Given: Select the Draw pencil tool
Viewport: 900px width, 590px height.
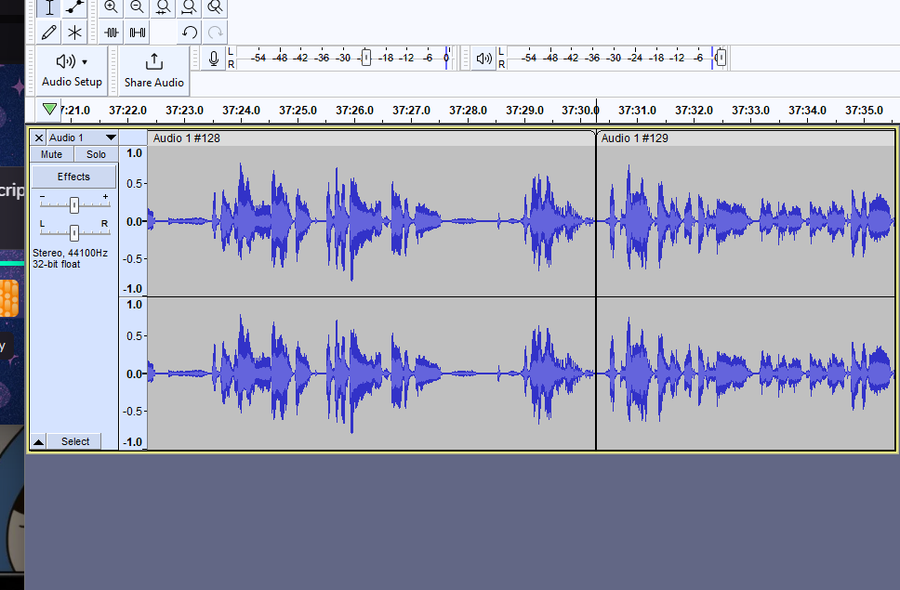Looking at the screenshot, I should 49,33.
